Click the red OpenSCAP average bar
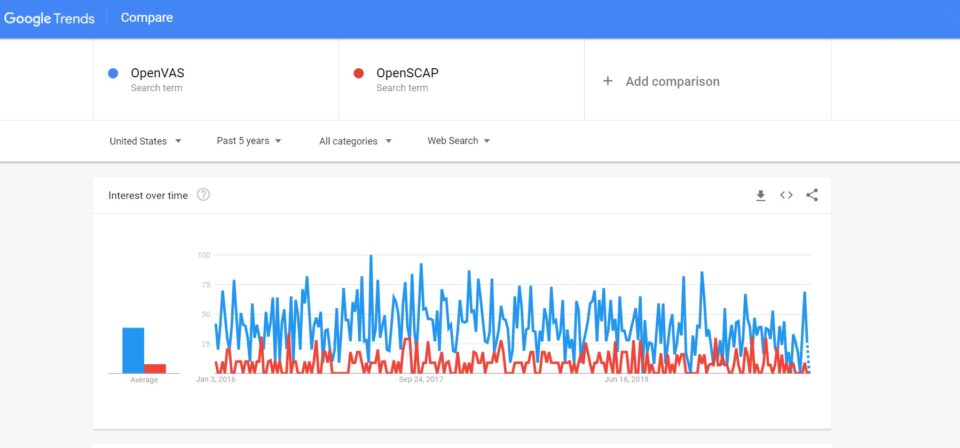960x448 pixels. point(155,368)
